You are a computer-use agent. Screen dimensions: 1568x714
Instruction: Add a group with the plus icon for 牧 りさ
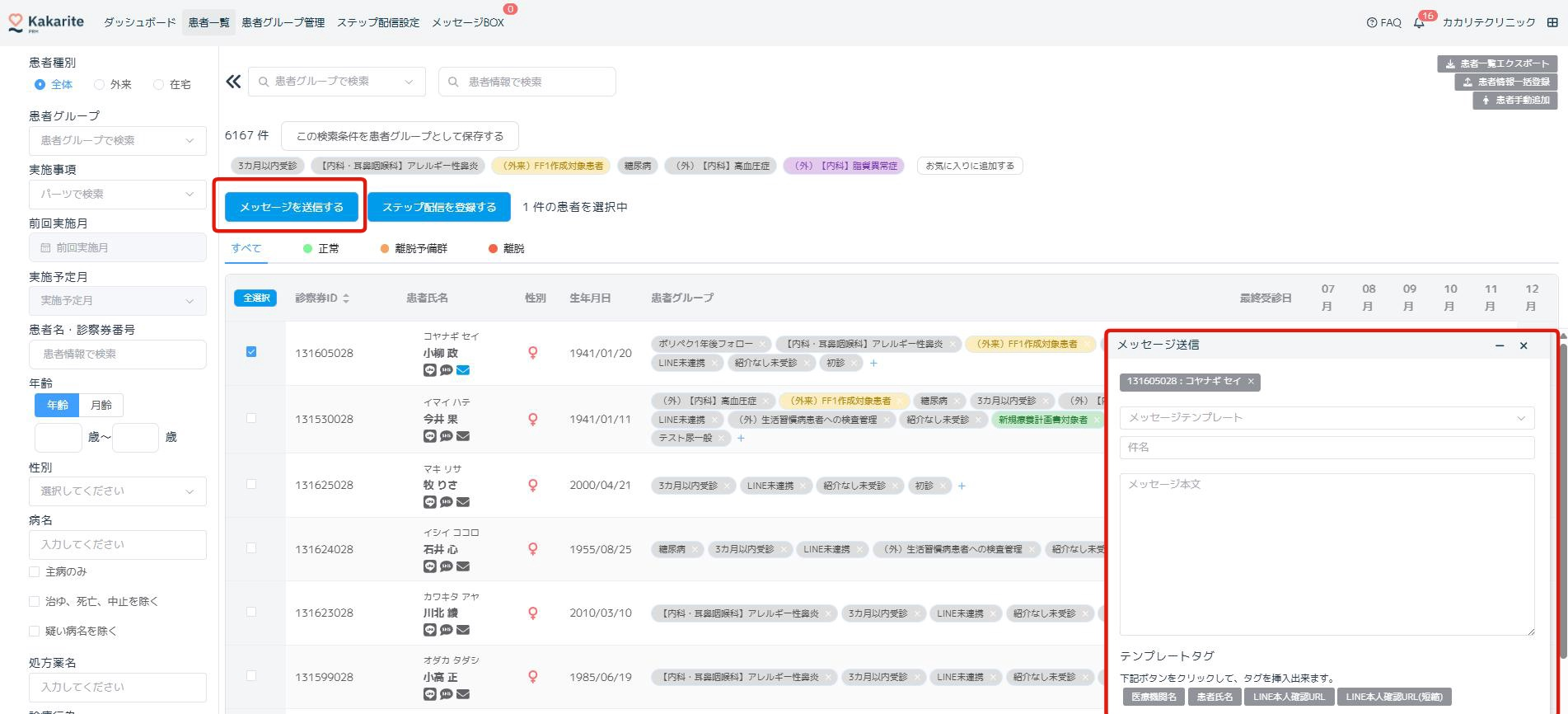(x=962, y=486)
